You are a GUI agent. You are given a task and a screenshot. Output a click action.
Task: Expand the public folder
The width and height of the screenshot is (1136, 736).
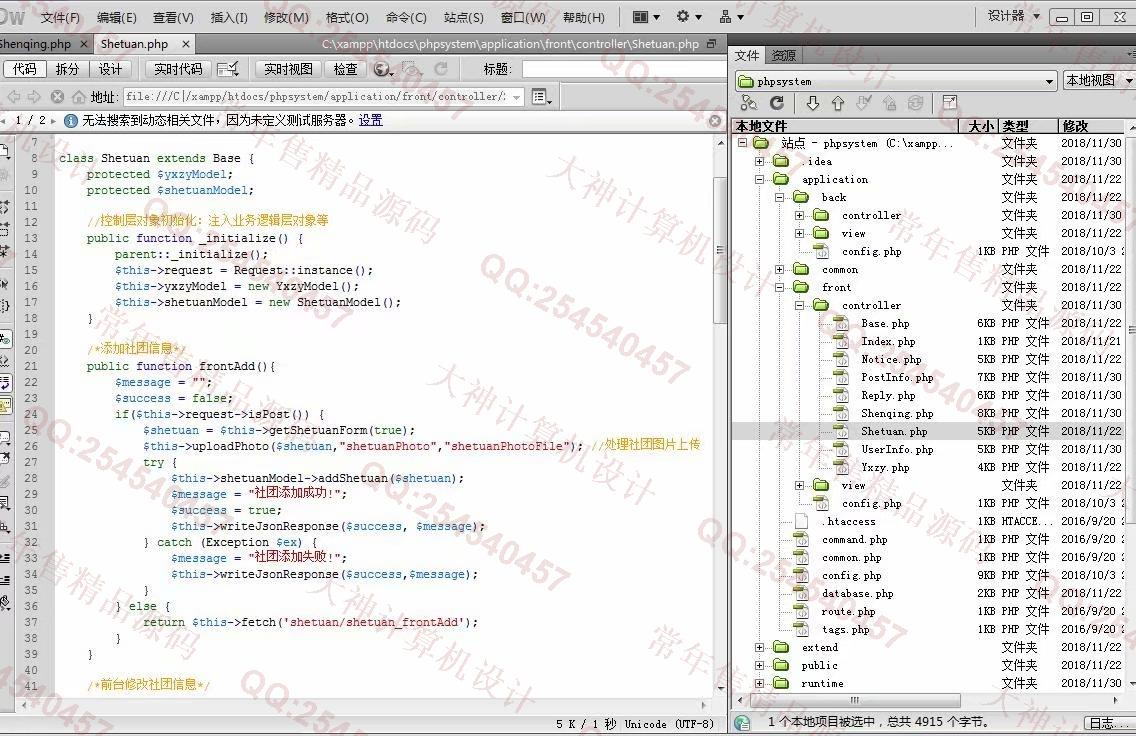pos(759,666)
